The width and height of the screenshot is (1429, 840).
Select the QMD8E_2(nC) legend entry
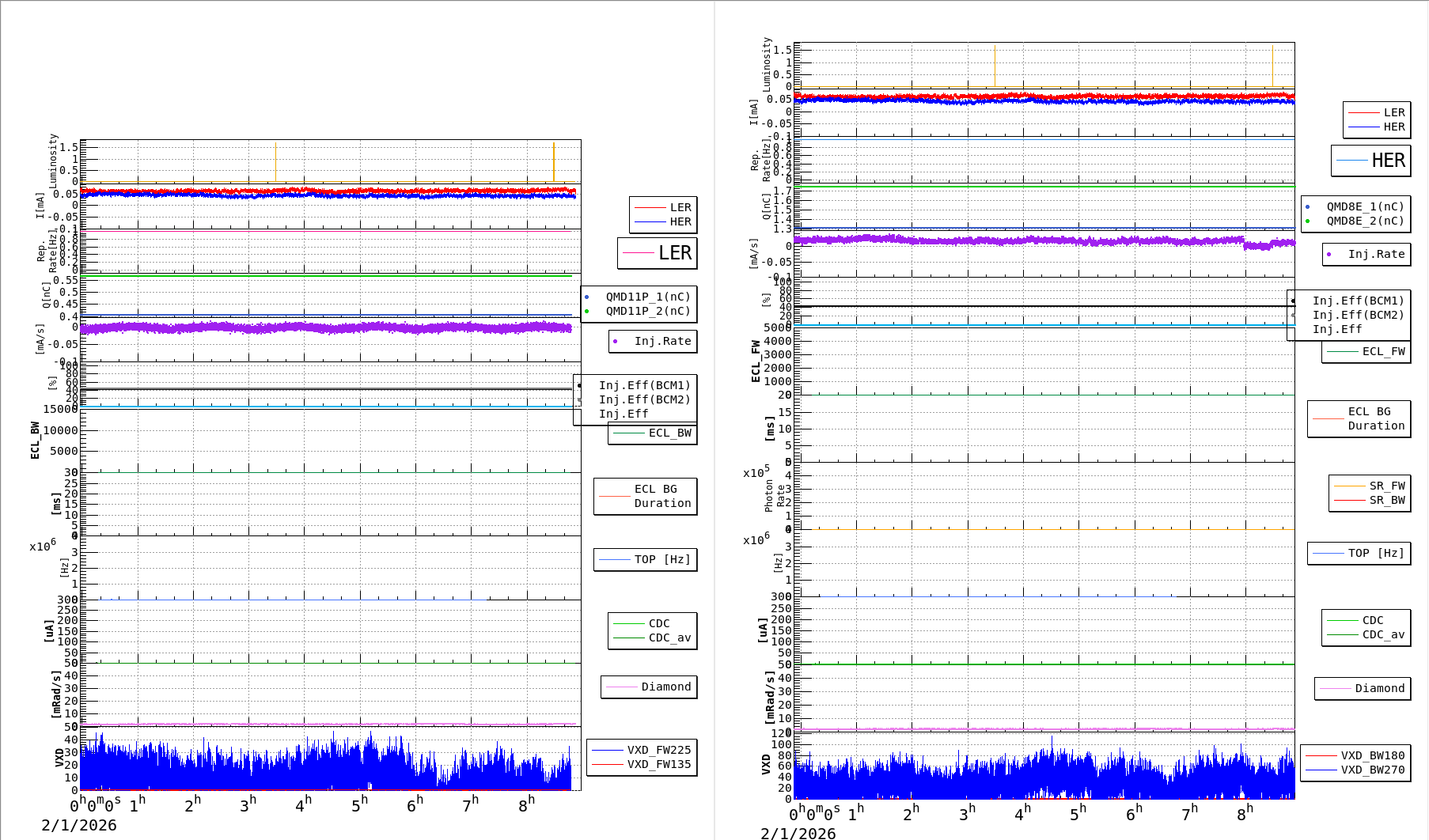coord(1364,221)
